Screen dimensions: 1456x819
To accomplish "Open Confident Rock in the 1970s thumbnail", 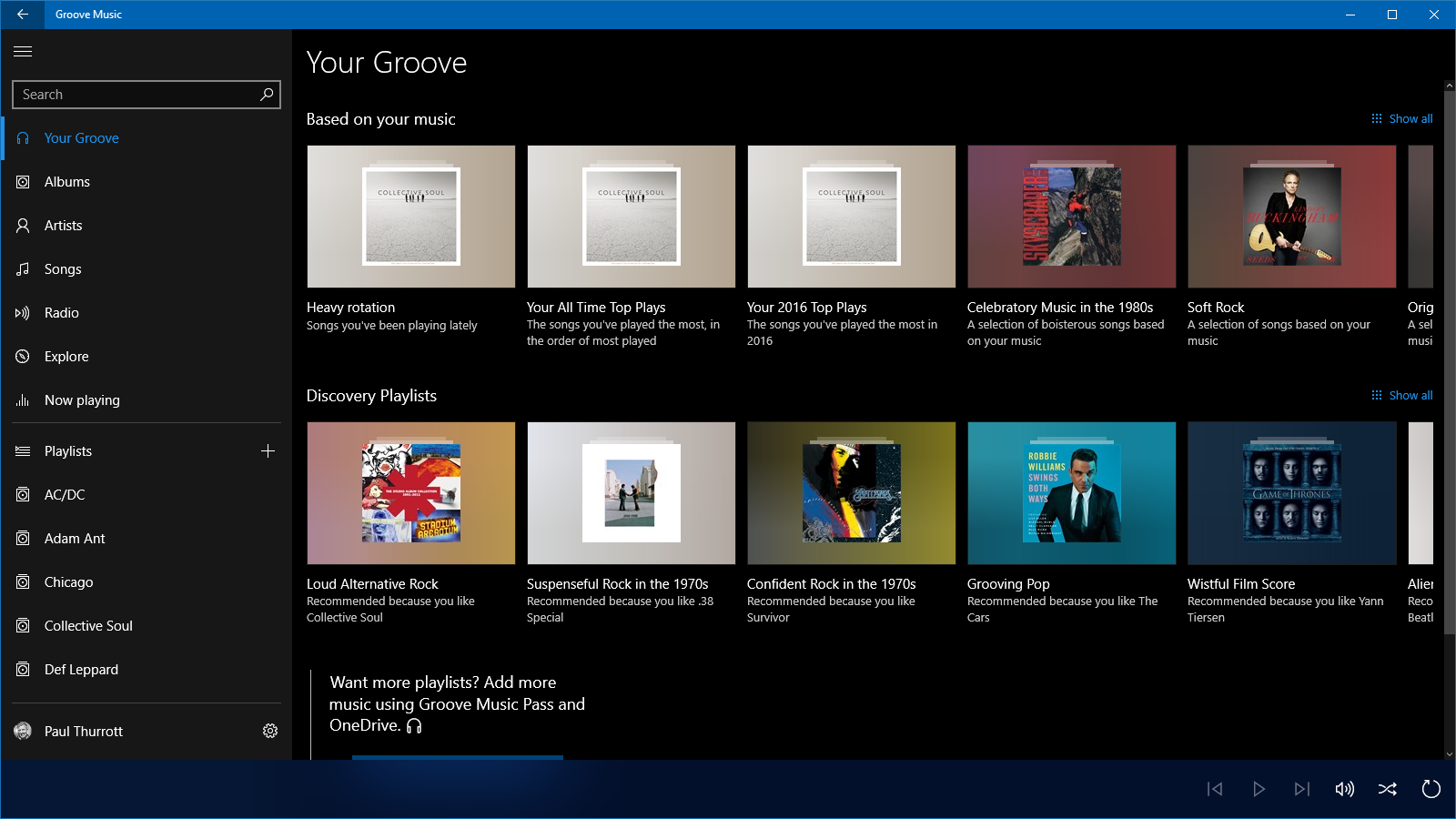I will coord(852,493).
